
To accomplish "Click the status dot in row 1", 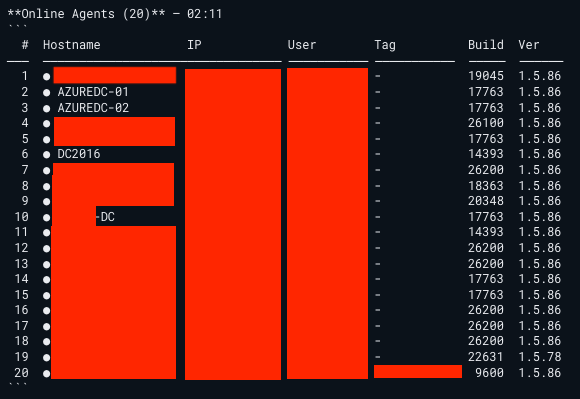I will coord(46,77).
